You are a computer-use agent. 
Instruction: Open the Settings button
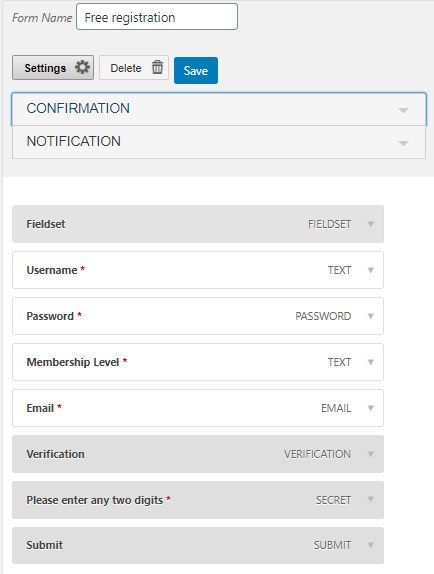(53, 67)
